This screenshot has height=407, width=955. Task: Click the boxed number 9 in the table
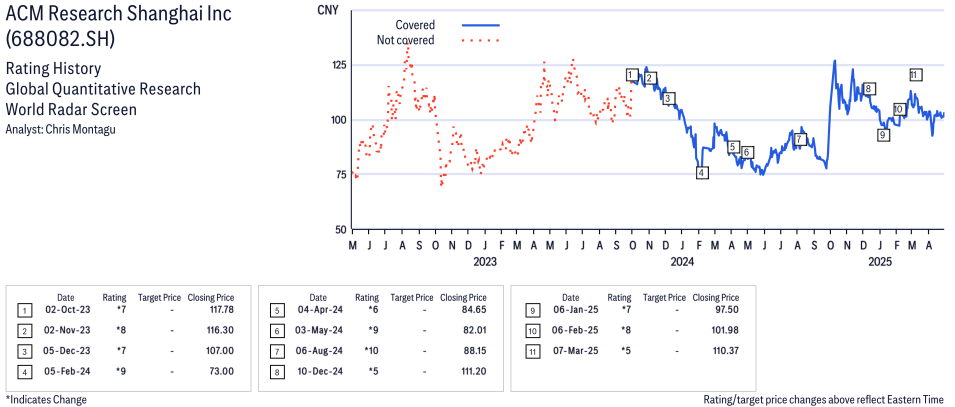click(x=532, y=310)
